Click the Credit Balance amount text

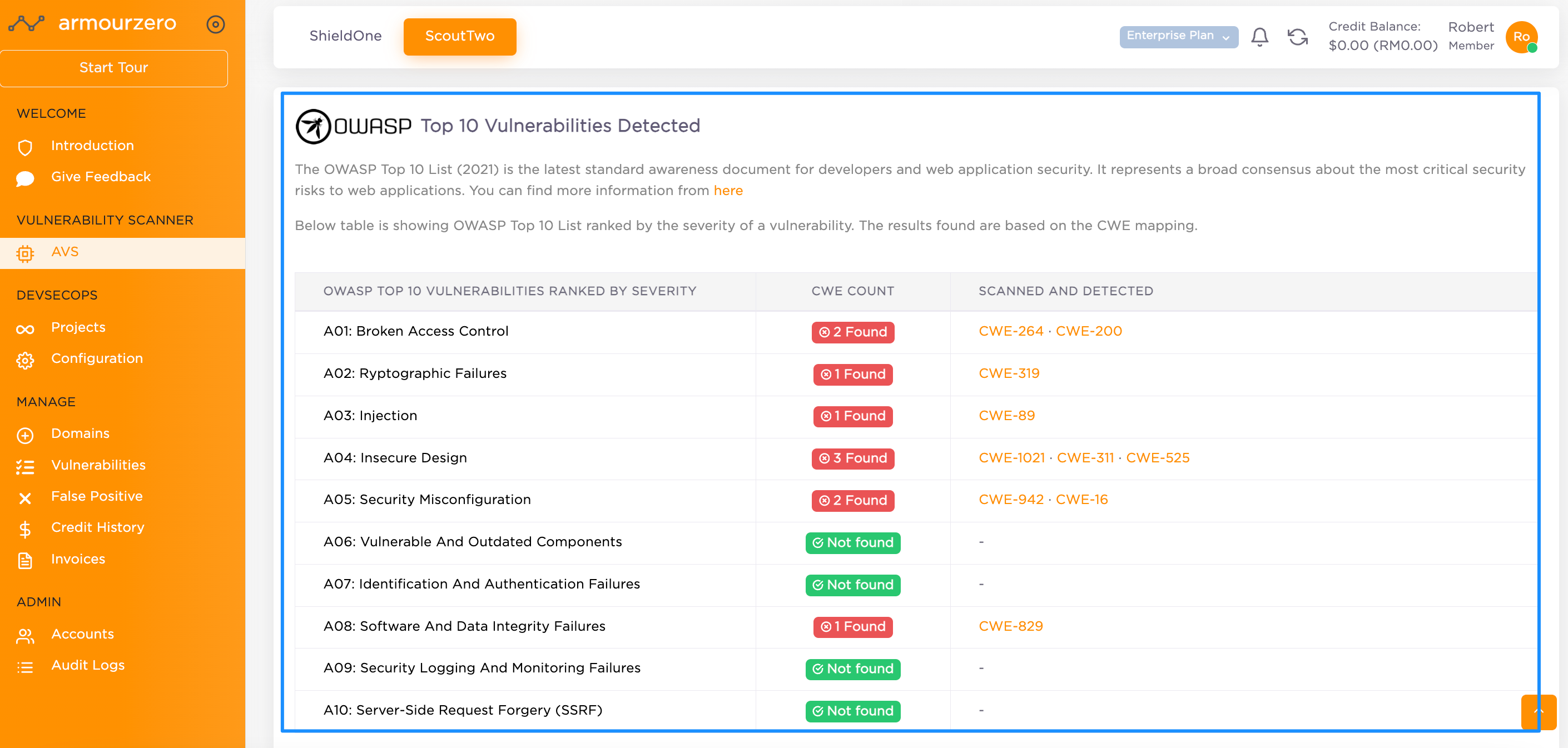tap(1382, 46)
